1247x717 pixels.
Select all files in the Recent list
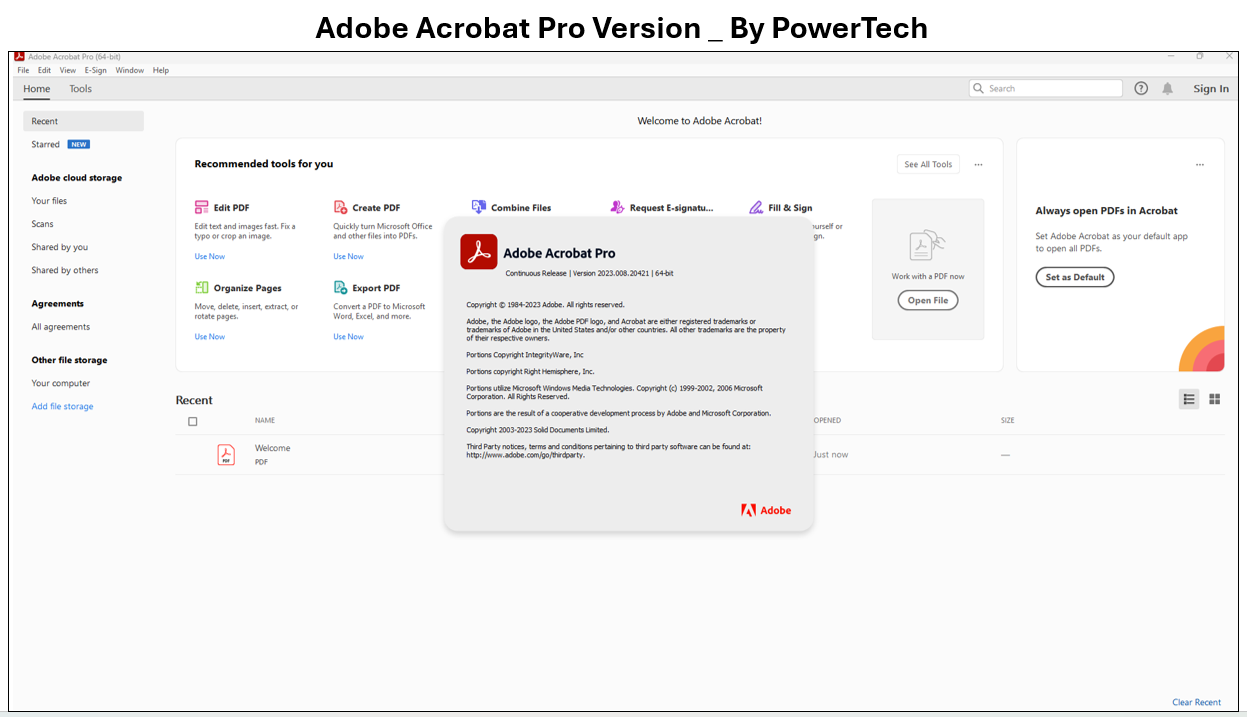(193, 421)
